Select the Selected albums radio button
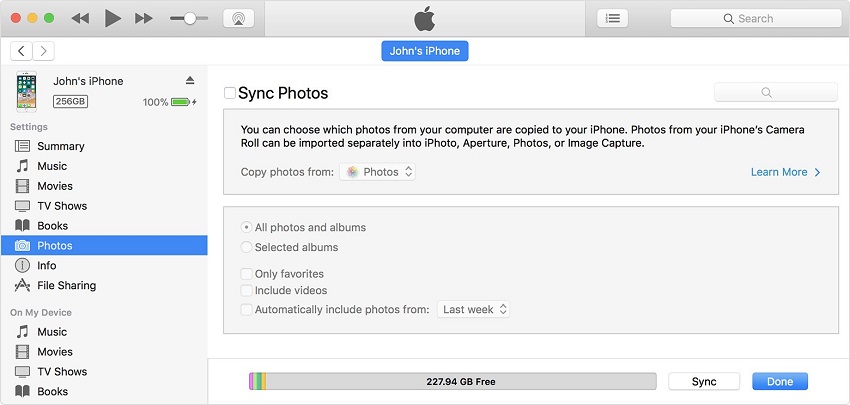This screenshot has width=850, height=405. pos(246,247)
